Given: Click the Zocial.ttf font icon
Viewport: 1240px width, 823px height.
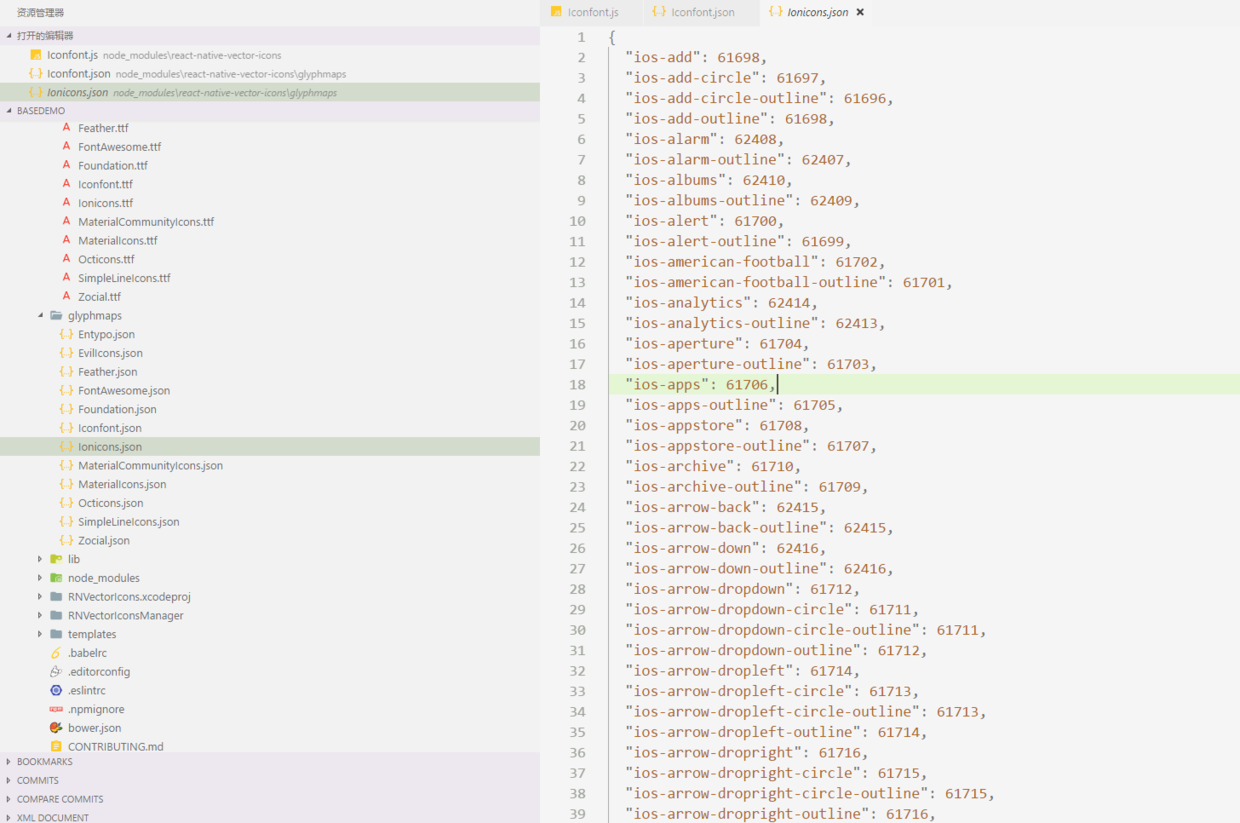Looking at the screenshot, I should click(67, 297).
